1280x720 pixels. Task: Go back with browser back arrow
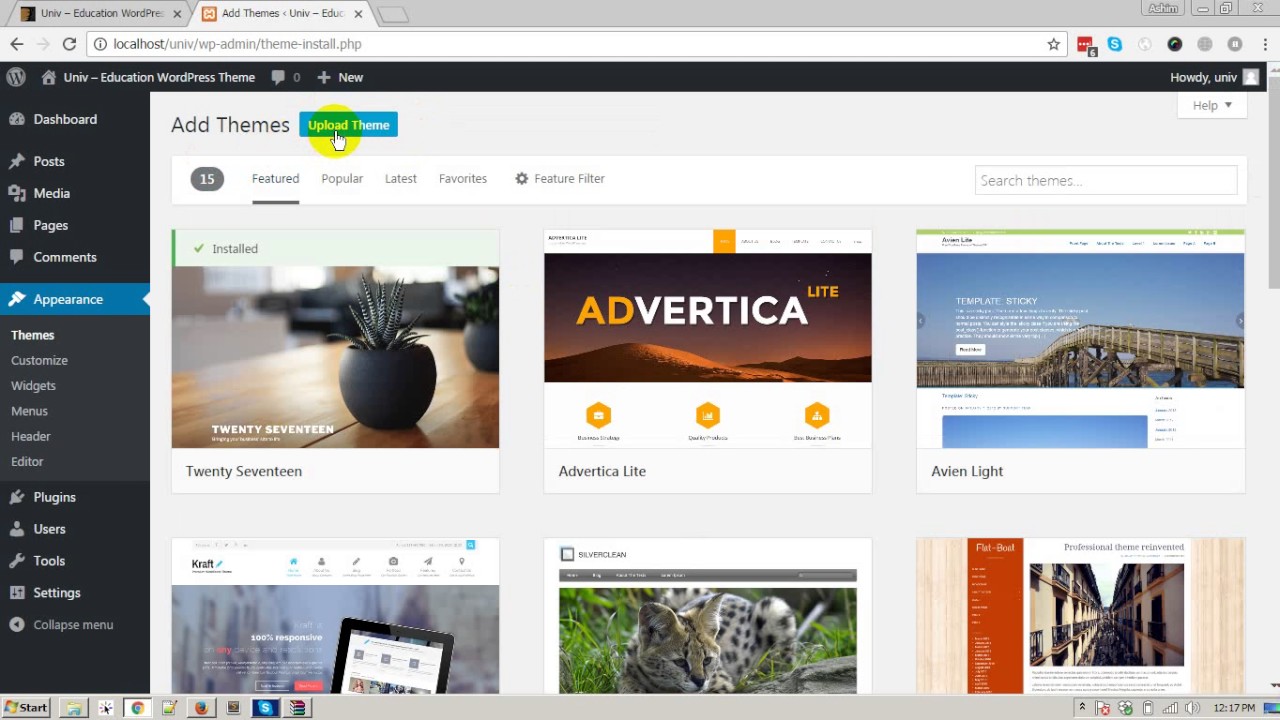(x=17, y=44)
